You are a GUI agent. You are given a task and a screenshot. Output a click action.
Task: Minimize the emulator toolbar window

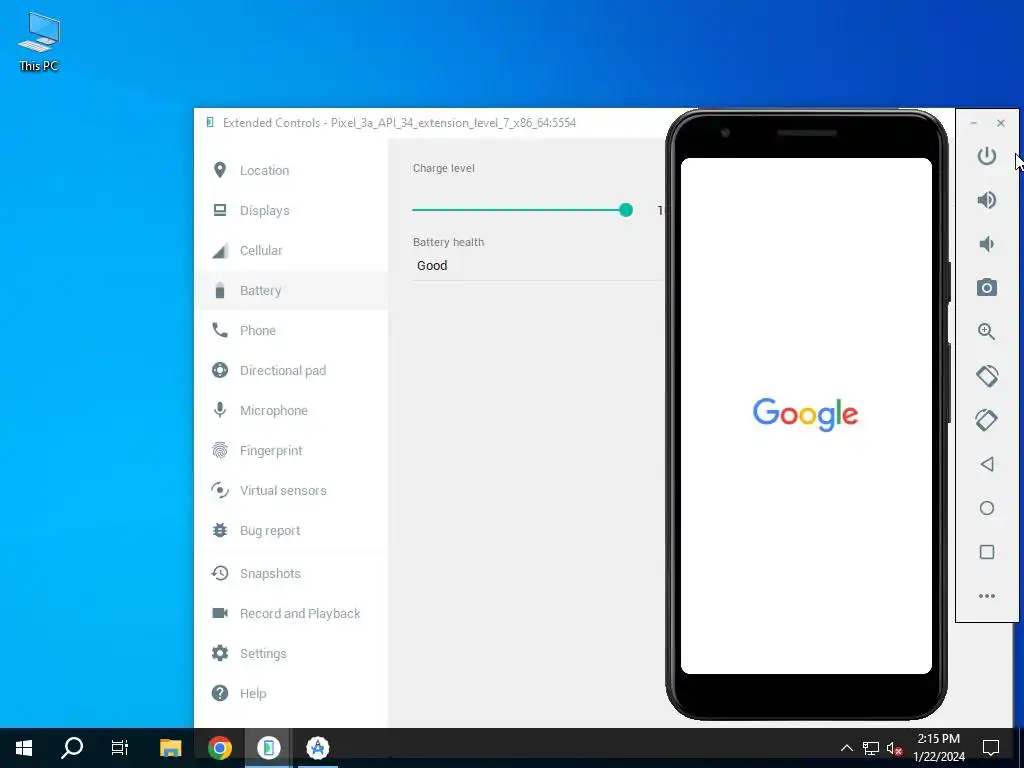[974, 123]
